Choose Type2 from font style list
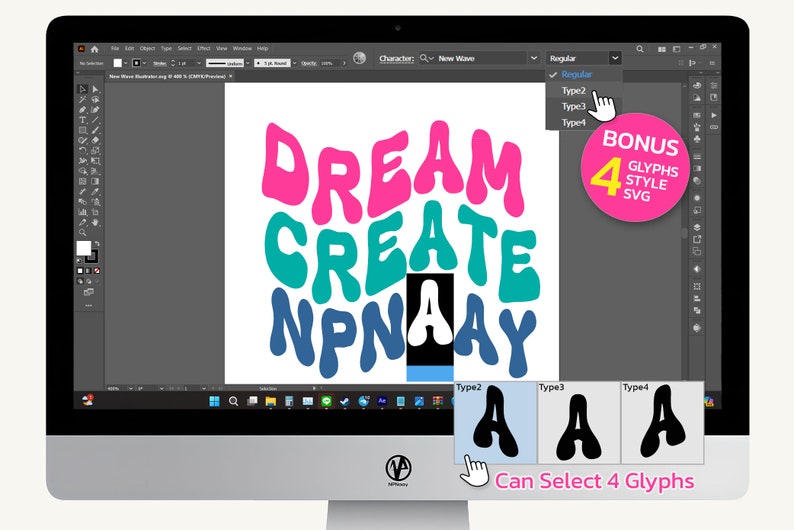The width and height of the screenshot is (794, 530). coord(573,91)
